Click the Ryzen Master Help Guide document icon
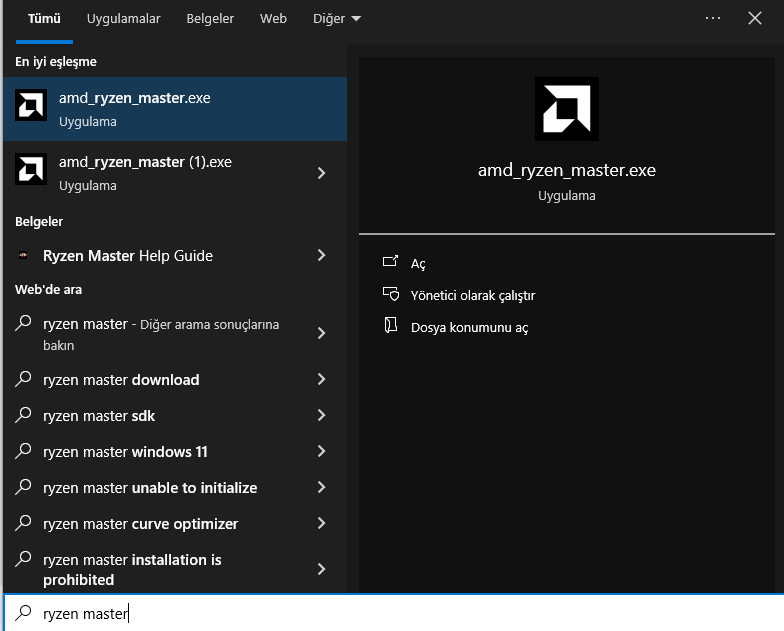This screenshot has height=631, width=784. 24,256
